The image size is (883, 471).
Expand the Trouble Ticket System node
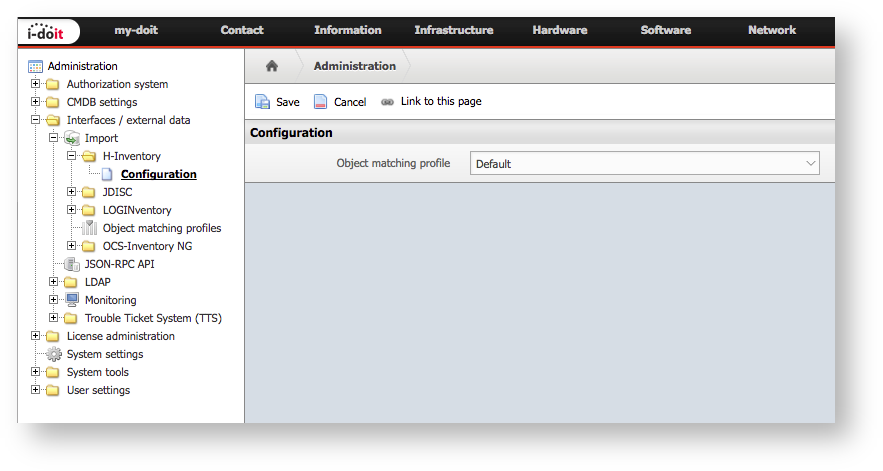[x=54, y=318]
